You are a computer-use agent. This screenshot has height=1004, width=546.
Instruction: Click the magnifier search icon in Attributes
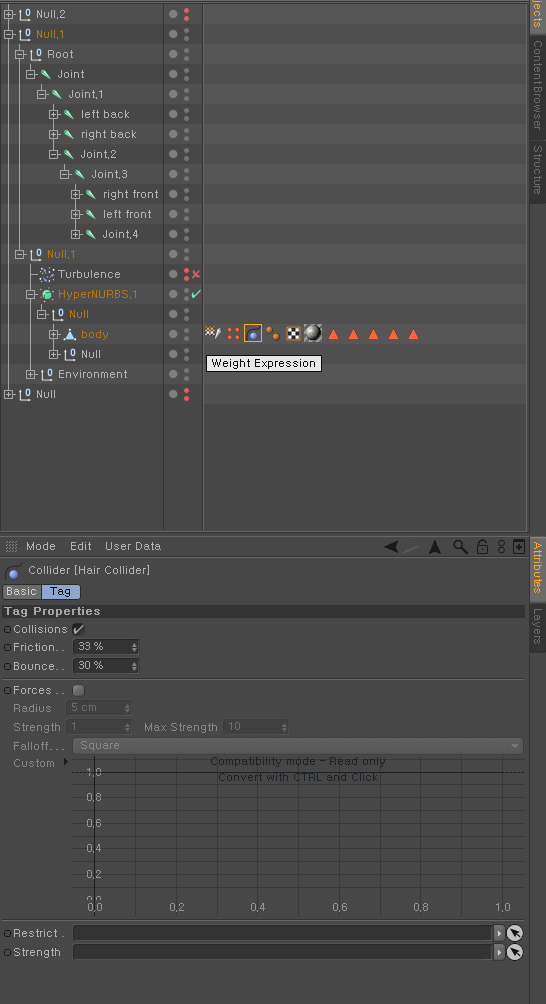[460, 547]
